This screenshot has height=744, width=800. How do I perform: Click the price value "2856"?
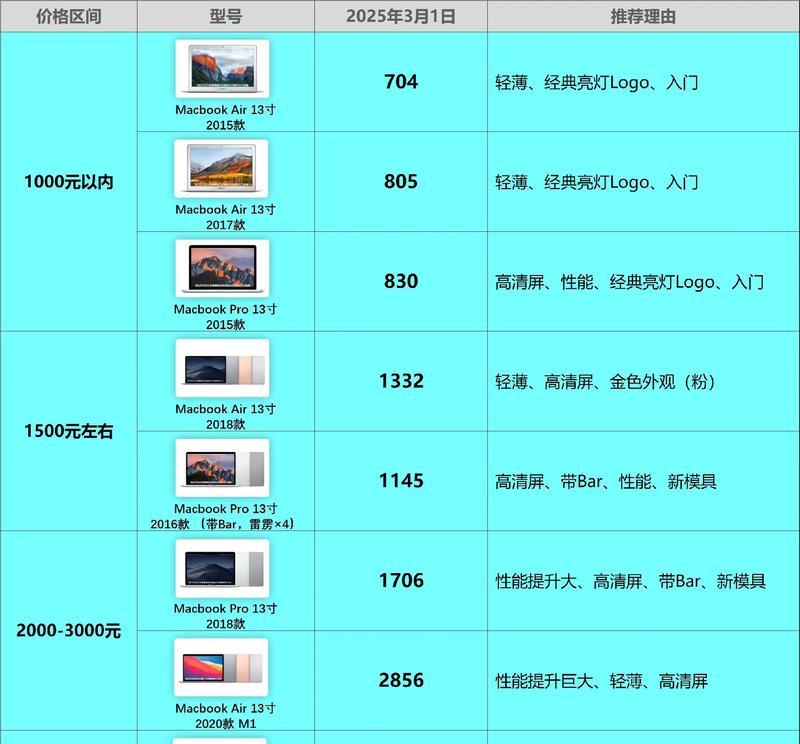(401, 680)
